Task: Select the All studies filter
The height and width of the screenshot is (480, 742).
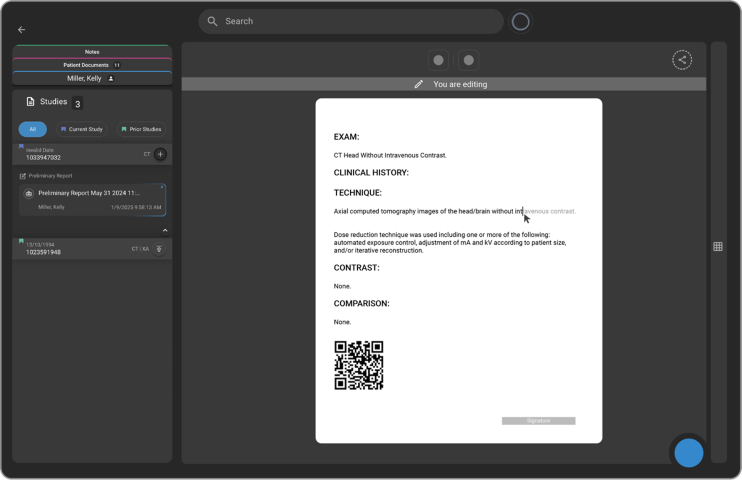Action: (x=32, y=129)
